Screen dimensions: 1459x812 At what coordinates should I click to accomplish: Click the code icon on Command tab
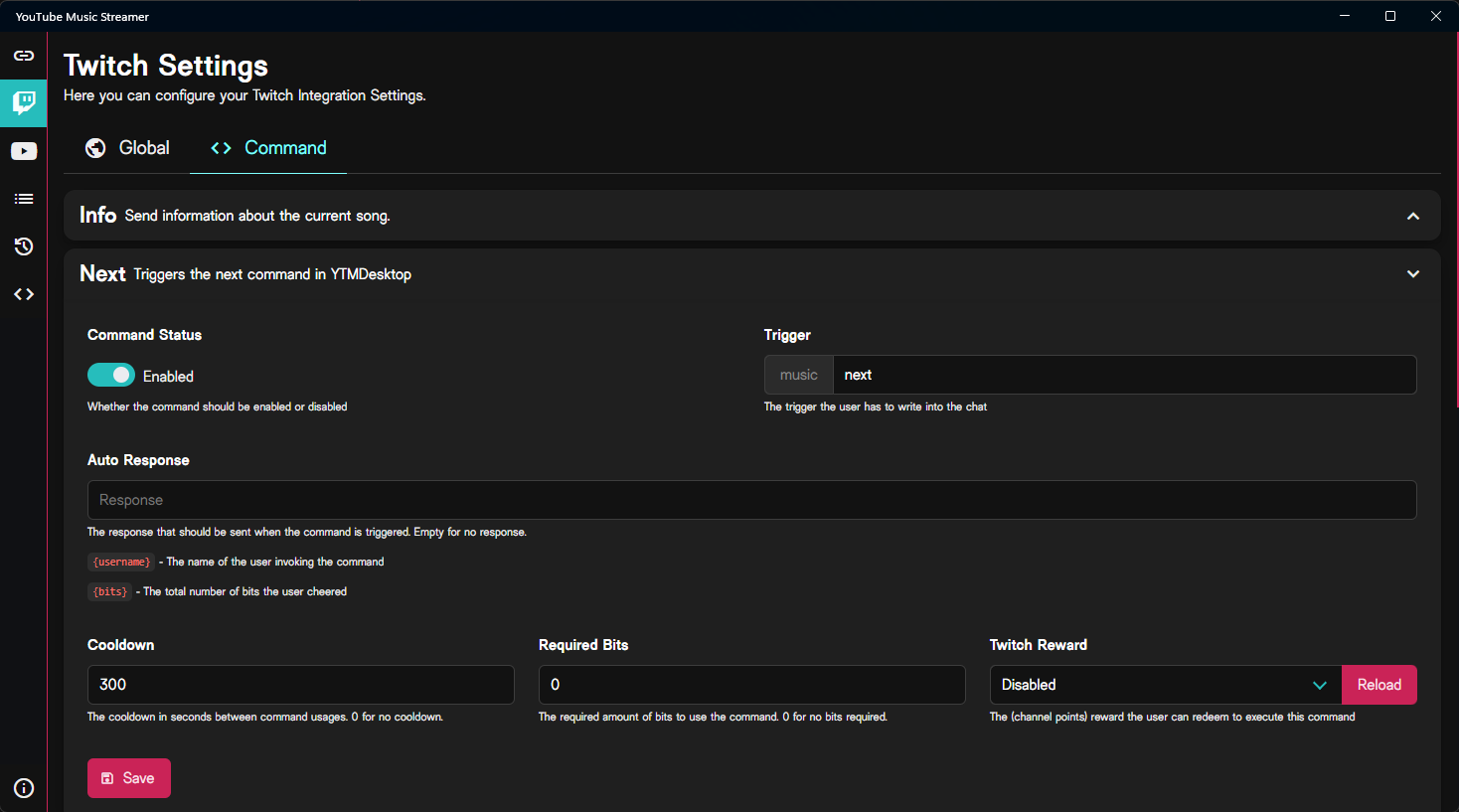pos(221,148)
